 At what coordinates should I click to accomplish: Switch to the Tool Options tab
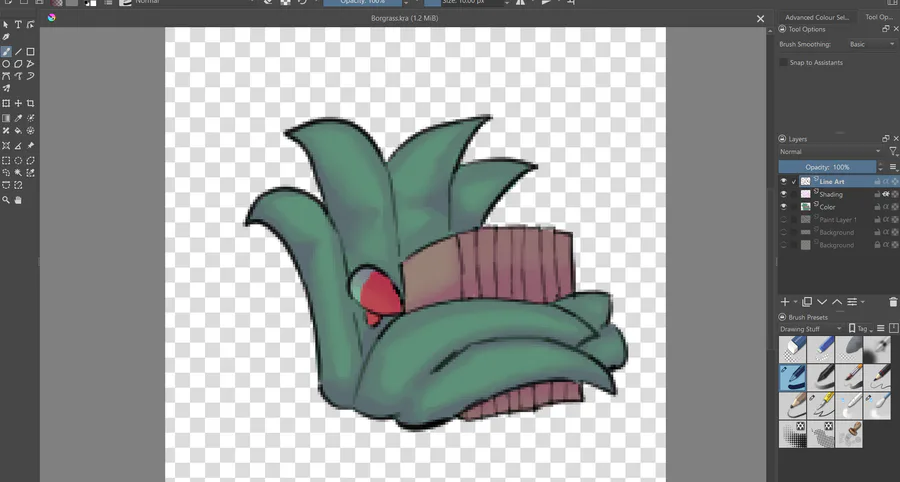click(879, 17)
